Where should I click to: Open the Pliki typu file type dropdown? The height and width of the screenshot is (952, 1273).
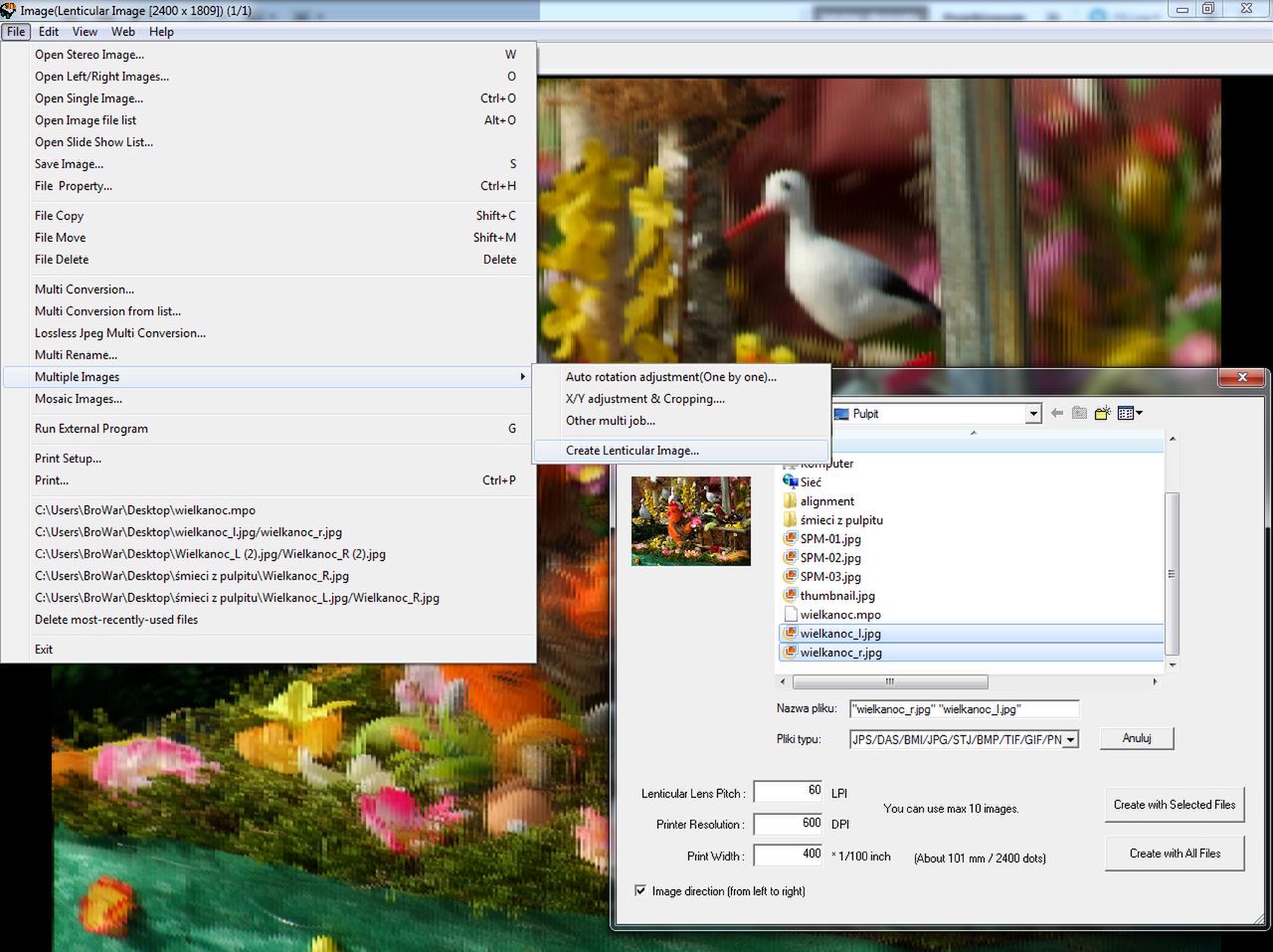[x=1070, y=740]
